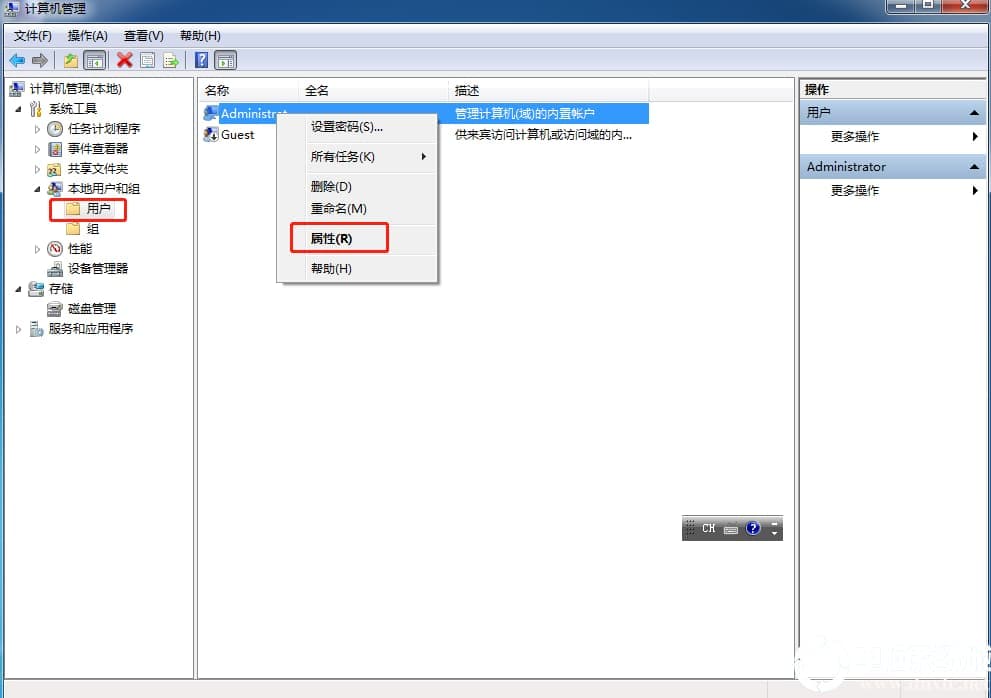Choose 设置密码(S)... from the context menu
Screen dimensions: 991x698
[346, 127]
